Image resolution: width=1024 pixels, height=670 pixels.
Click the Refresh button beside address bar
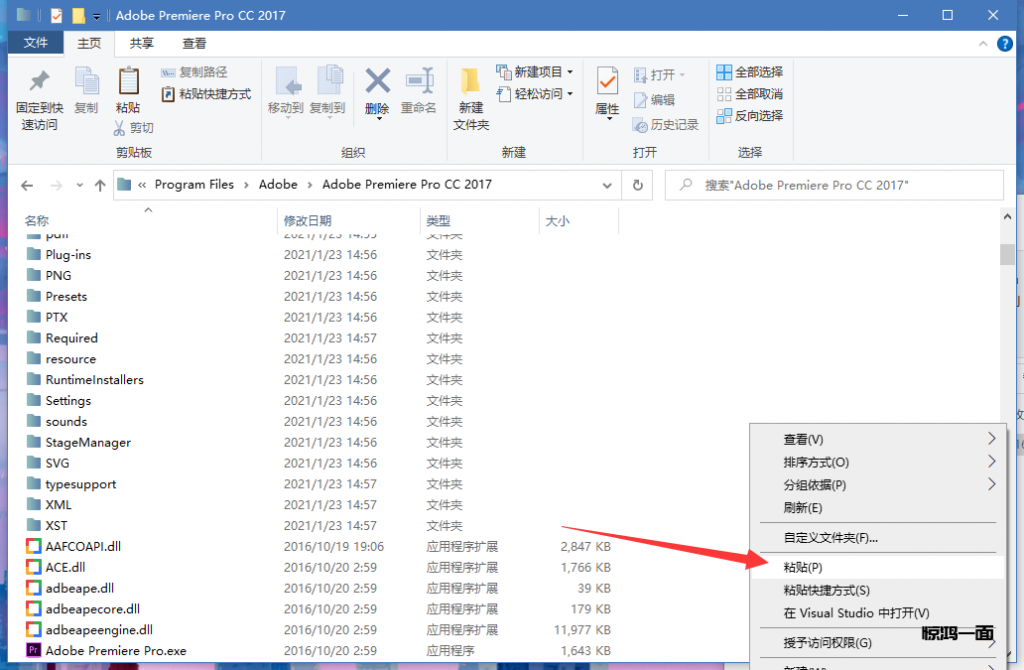(637, 185)
